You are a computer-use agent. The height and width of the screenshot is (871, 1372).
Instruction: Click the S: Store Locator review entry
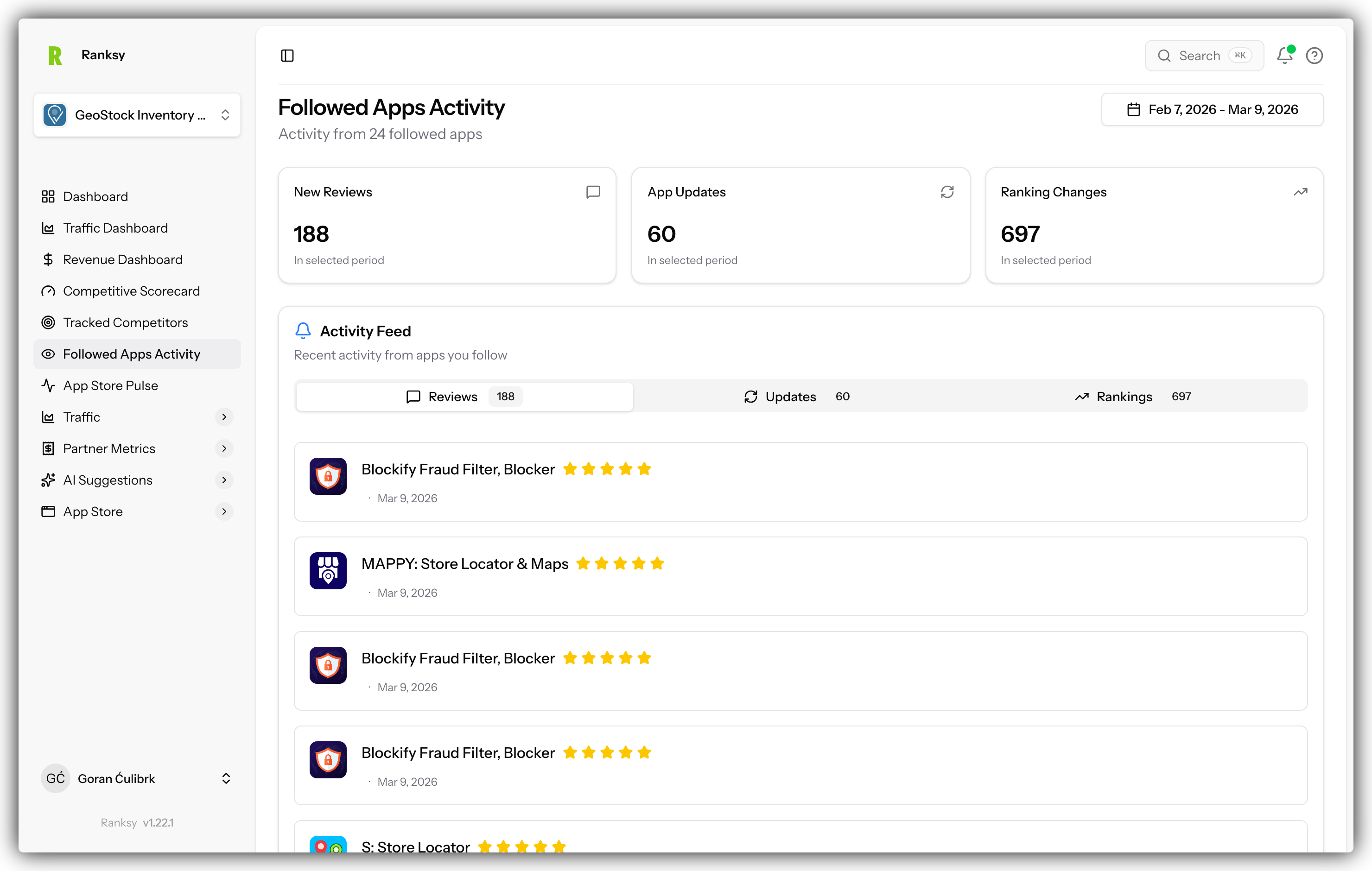point(800,836)
